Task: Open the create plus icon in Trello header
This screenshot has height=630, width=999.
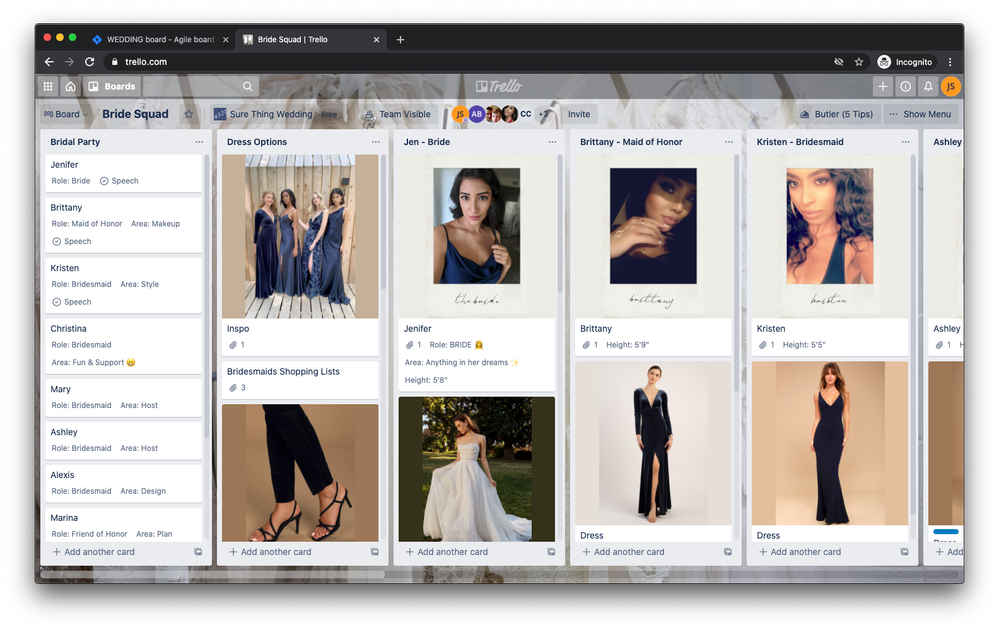Action: (x=882, y=86)
